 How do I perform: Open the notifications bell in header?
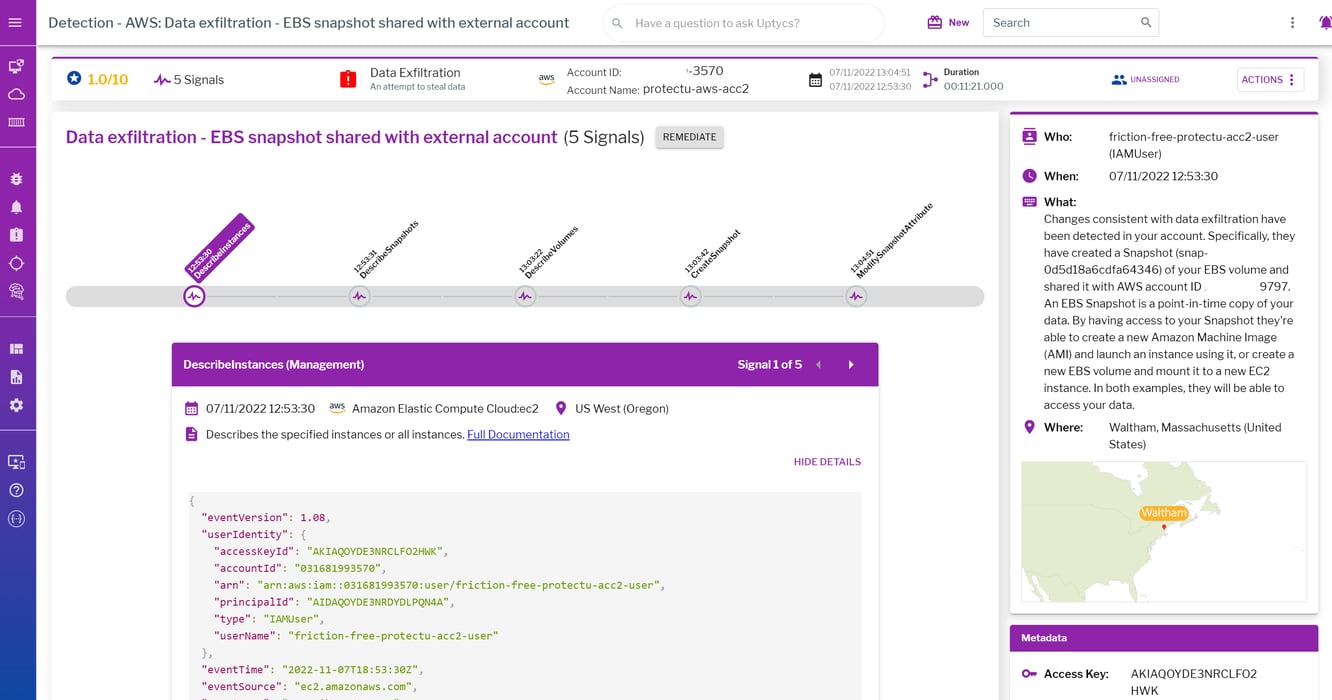[1324, 22]
